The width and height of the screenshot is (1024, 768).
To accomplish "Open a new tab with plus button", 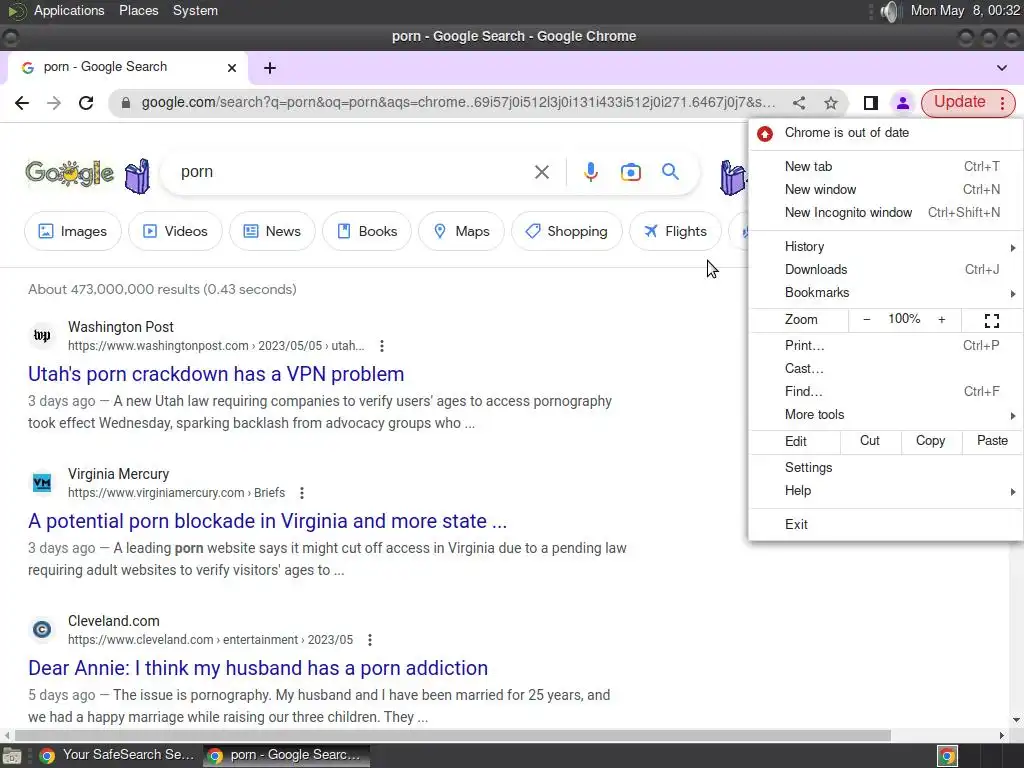I will point(270,68).
